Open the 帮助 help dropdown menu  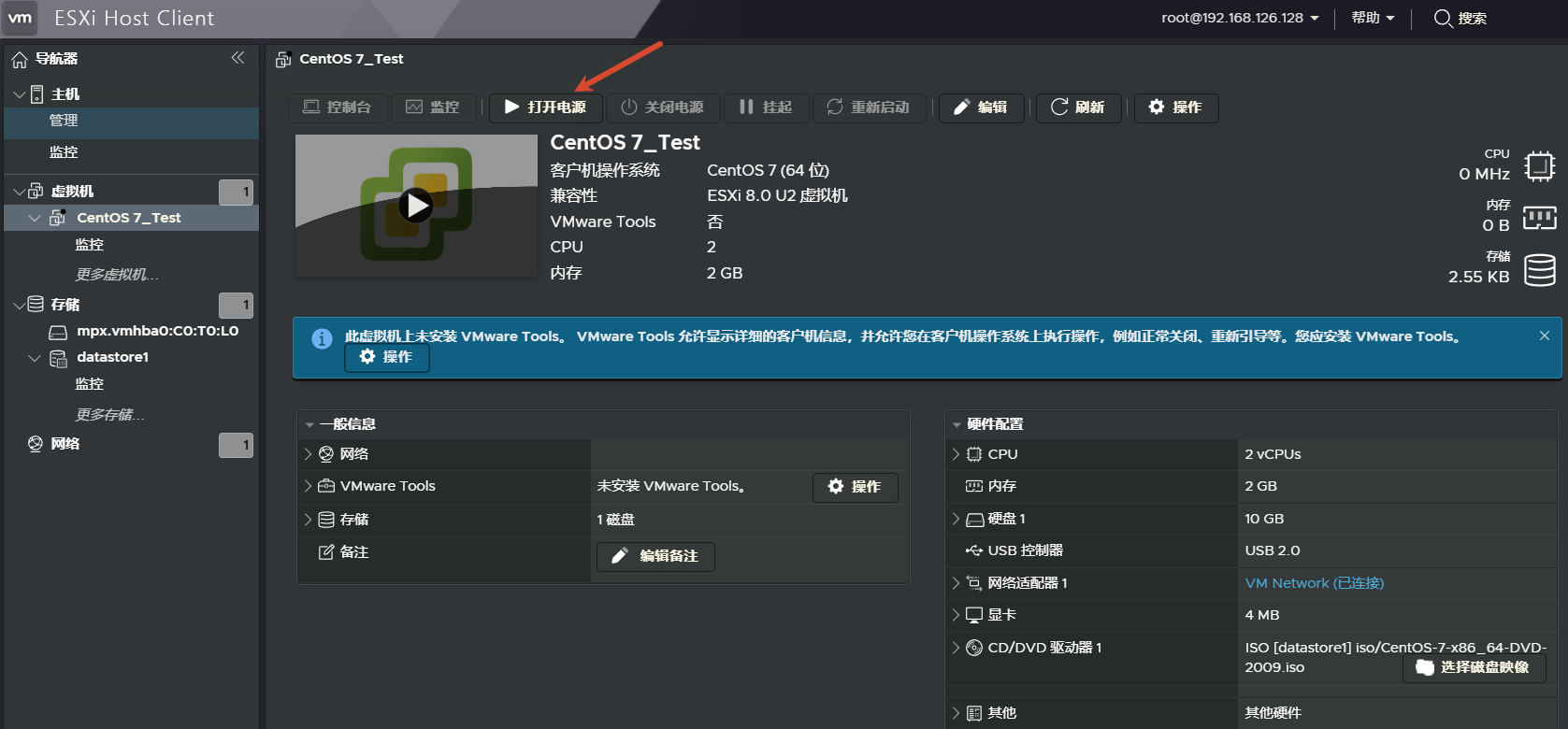[x=1373, y=18]
